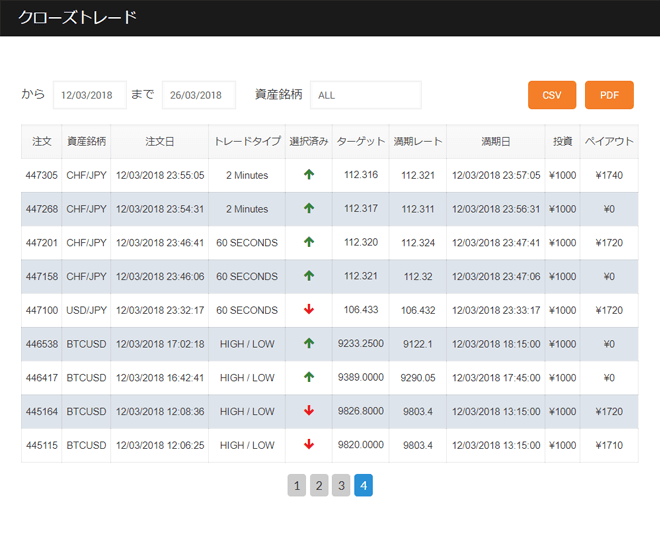Click the green up arrow in row 447201
This screenshot has height=550, width=660.
coord(309,242)
